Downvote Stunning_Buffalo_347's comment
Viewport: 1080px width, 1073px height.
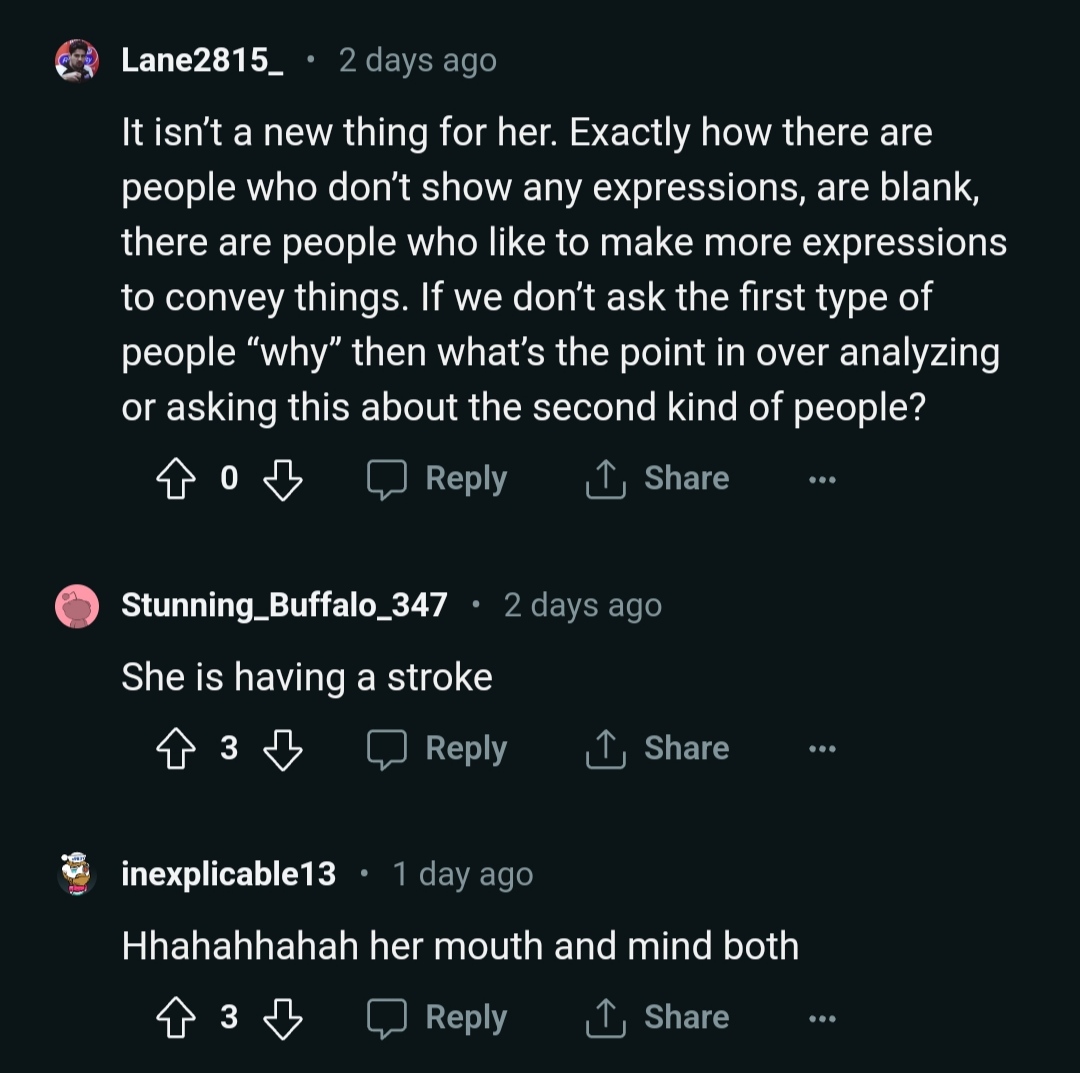(x=282, y=748)
